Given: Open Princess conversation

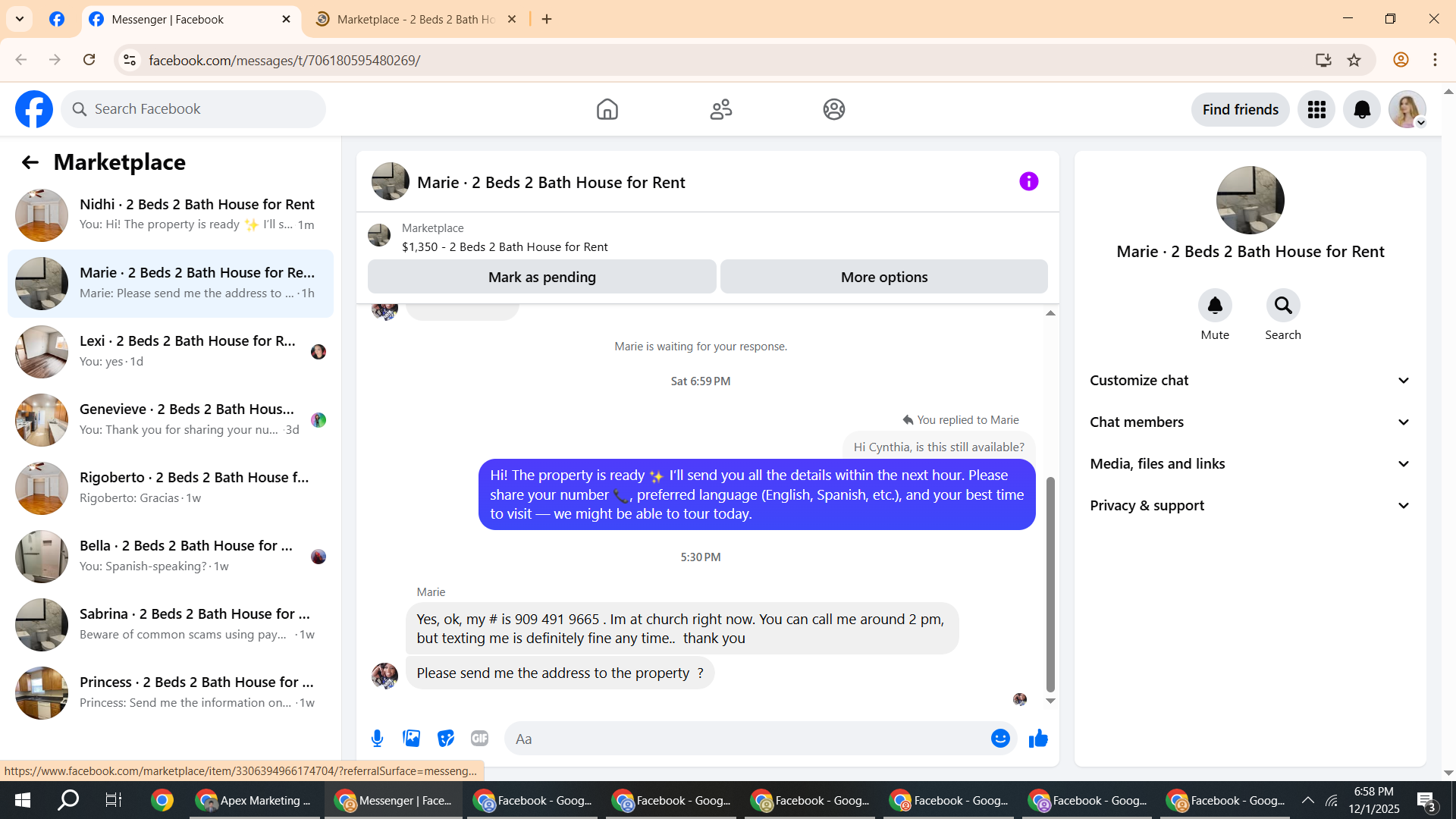Looking at the screenshot, I should (x=171, y=692).
